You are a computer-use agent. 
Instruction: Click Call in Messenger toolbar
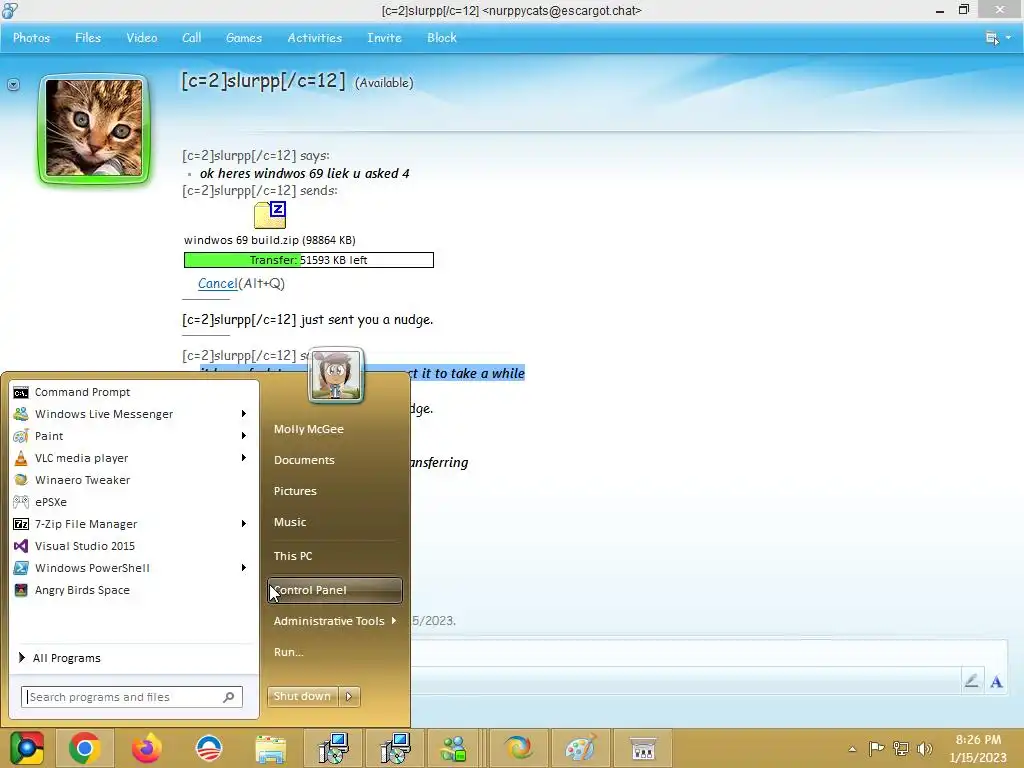[191, 38]
